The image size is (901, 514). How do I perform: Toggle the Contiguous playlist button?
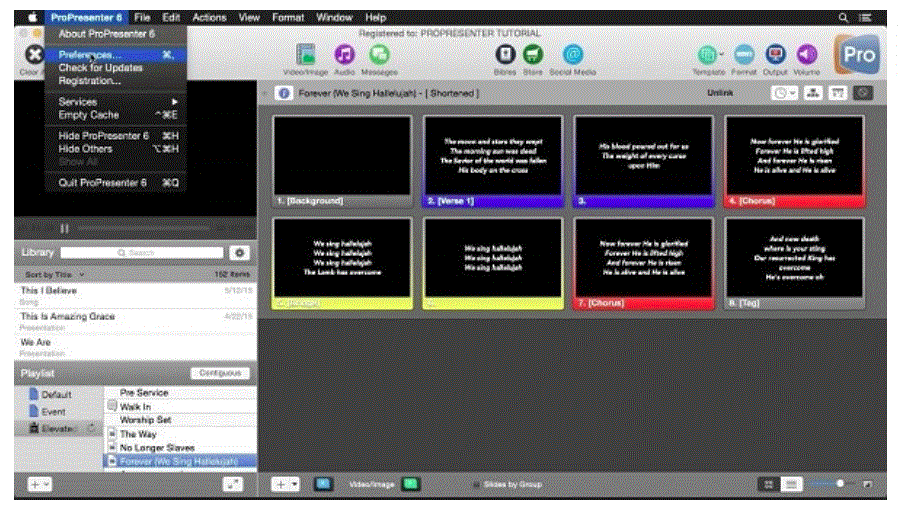tap(220, 373)
